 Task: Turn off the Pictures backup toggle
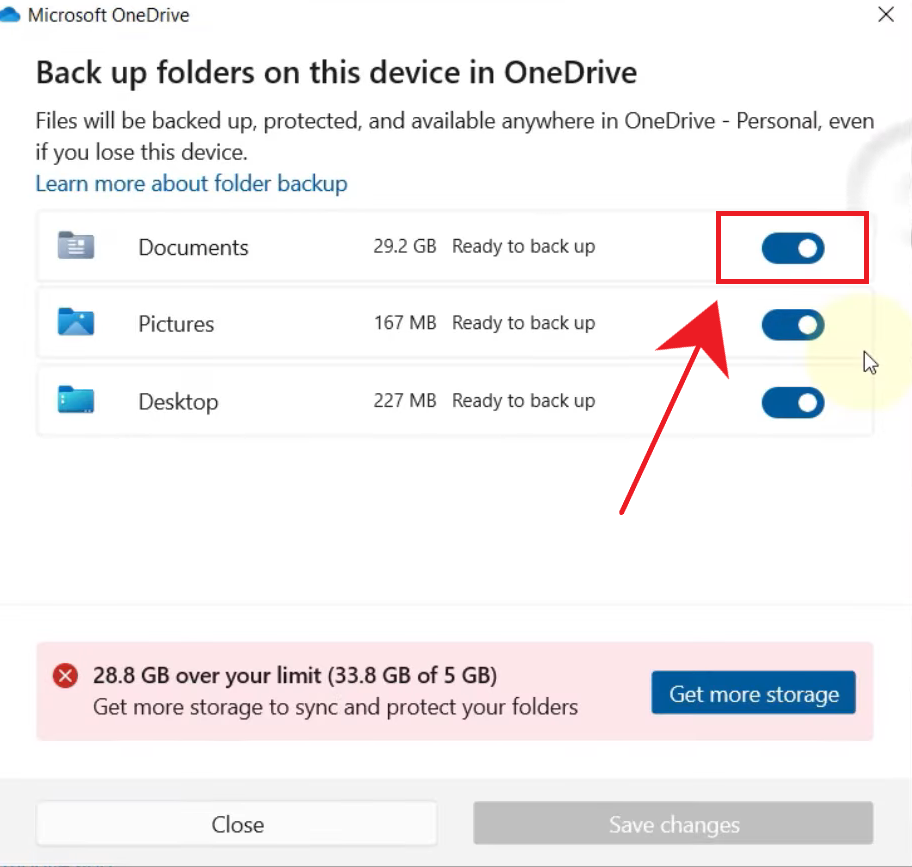(793, 325)
